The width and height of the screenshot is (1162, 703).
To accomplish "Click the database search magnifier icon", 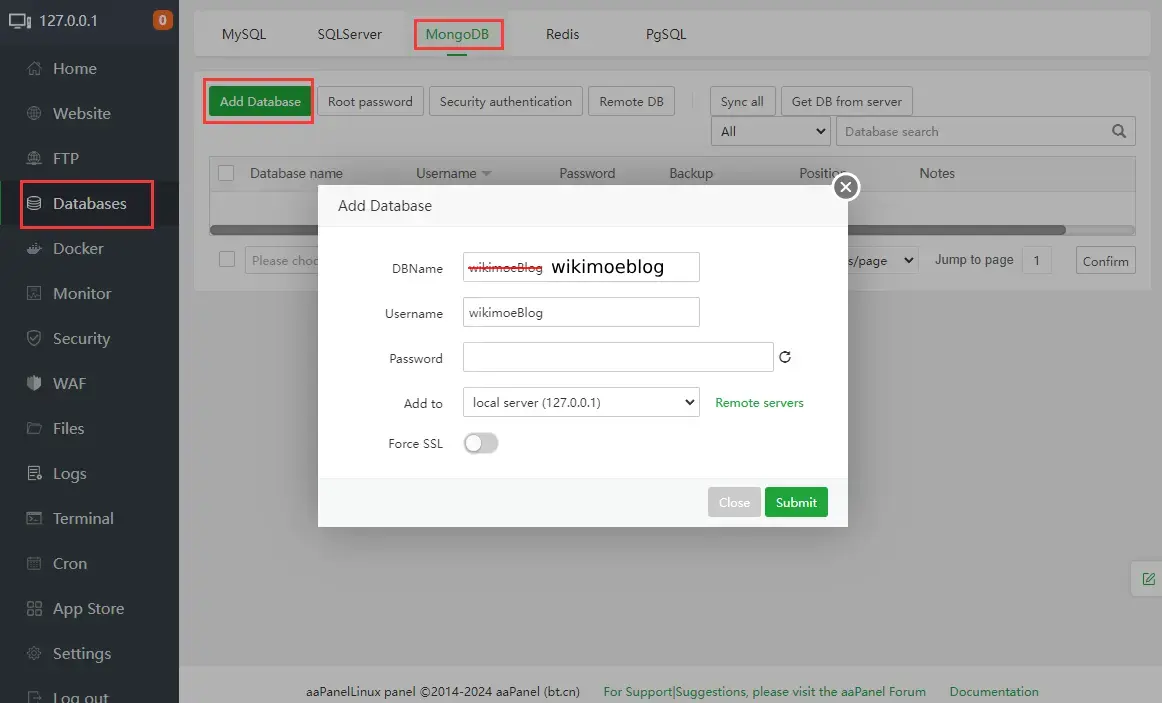I will (1119, 131).
